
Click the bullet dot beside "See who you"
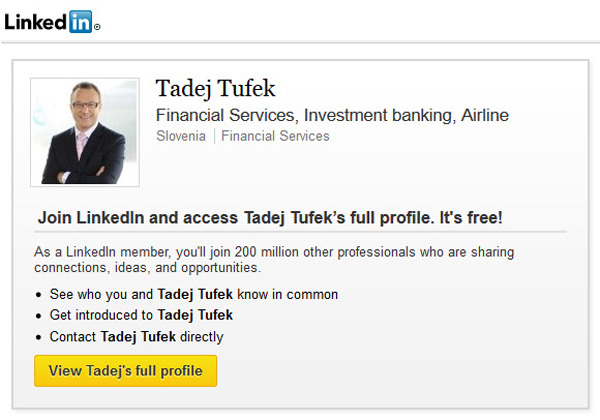(38, 295)
